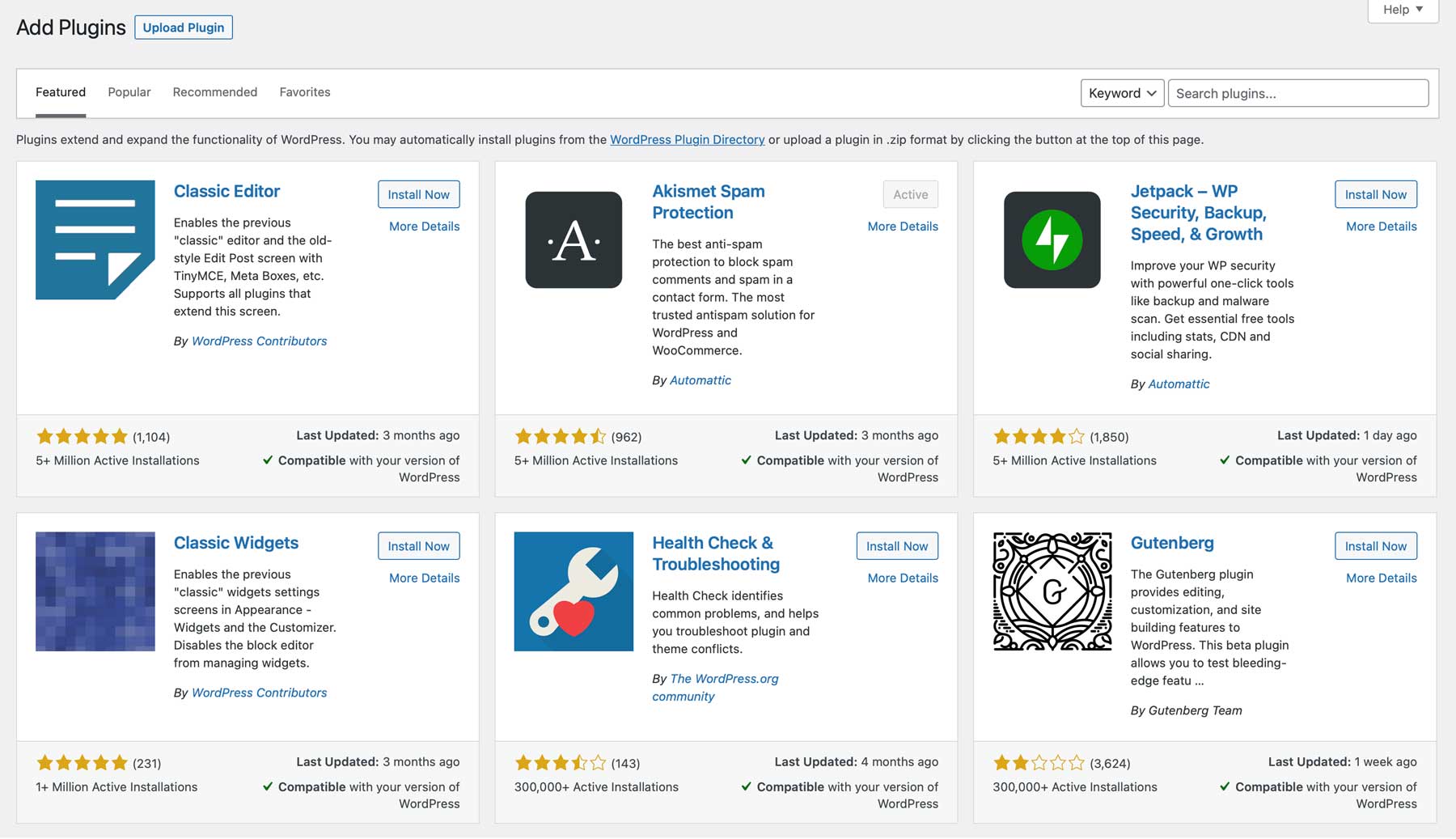The width and height of the screenshot is (1456, 839).
Task: Click the Active status indicator on Akismet
Action: 909,194
